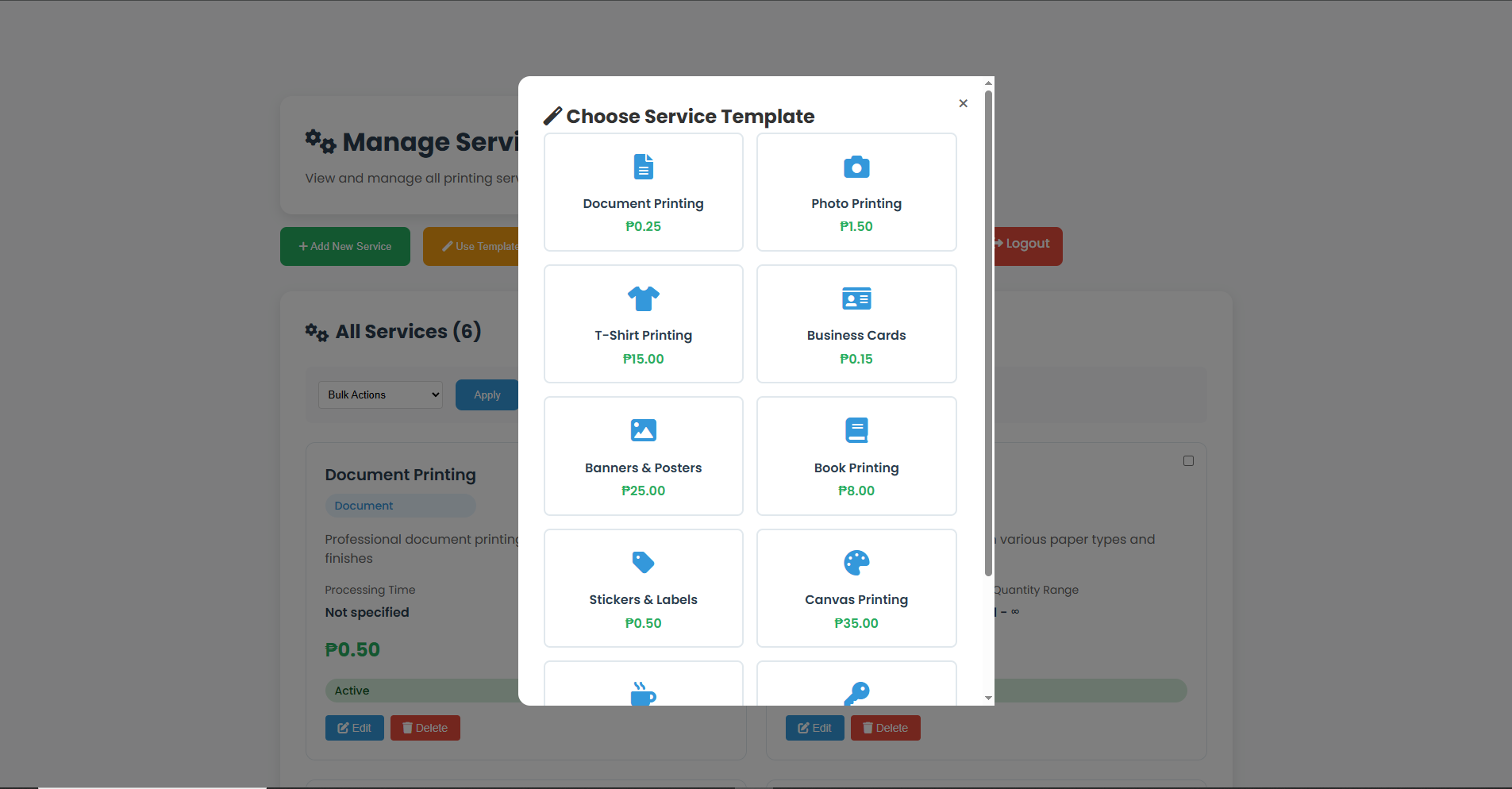This screenshot has height=789, width=1512.
Task: Click the modal's scroll down arrow
Action: point(988,699)
